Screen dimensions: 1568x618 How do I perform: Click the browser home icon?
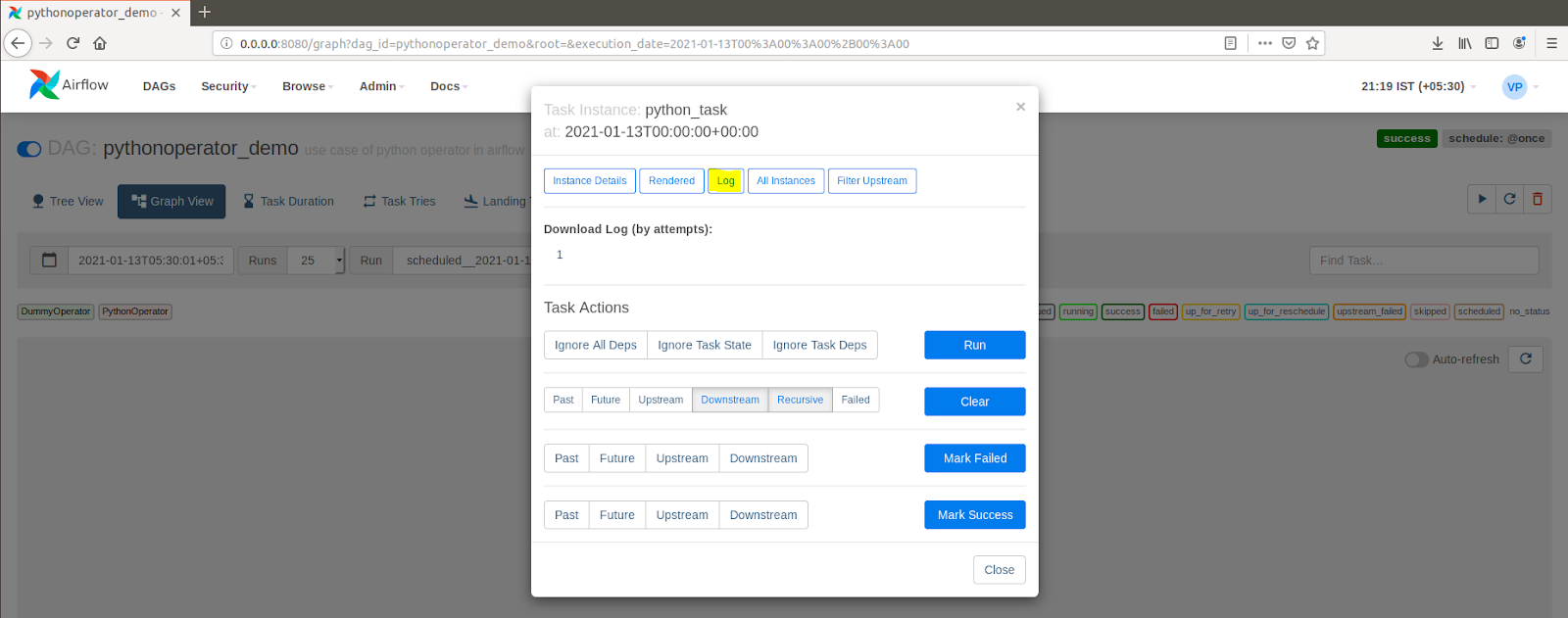[x=100, y=43]
